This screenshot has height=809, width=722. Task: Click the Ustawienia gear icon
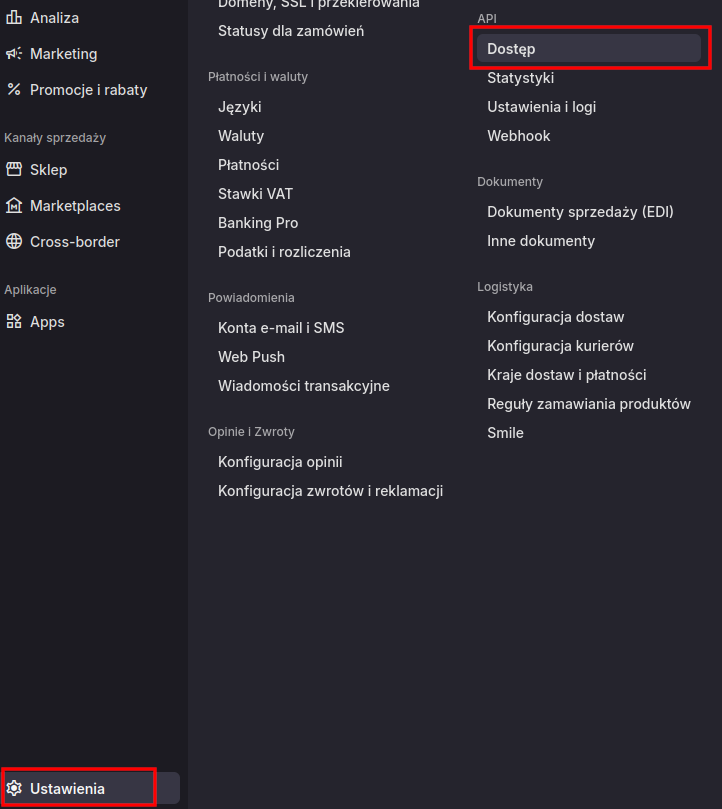[14, 789]
